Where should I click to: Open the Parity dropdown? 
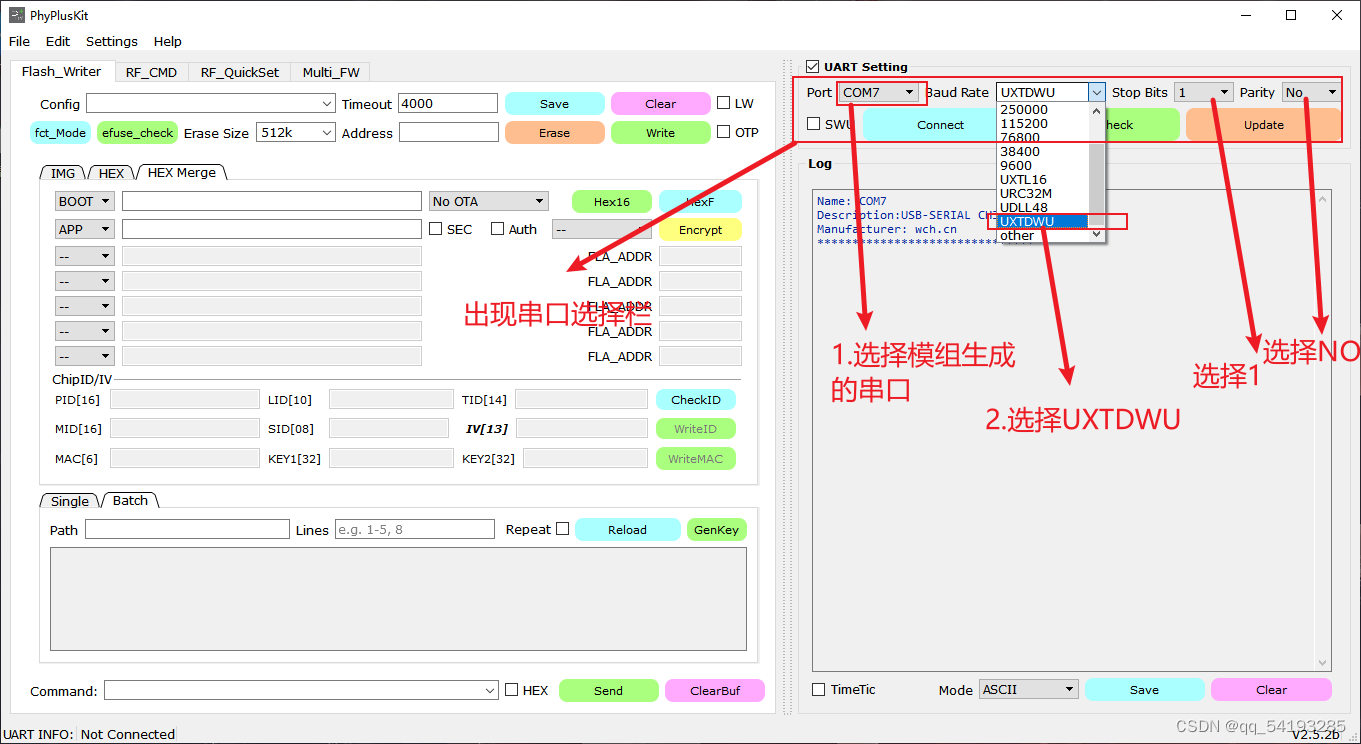1311,92
